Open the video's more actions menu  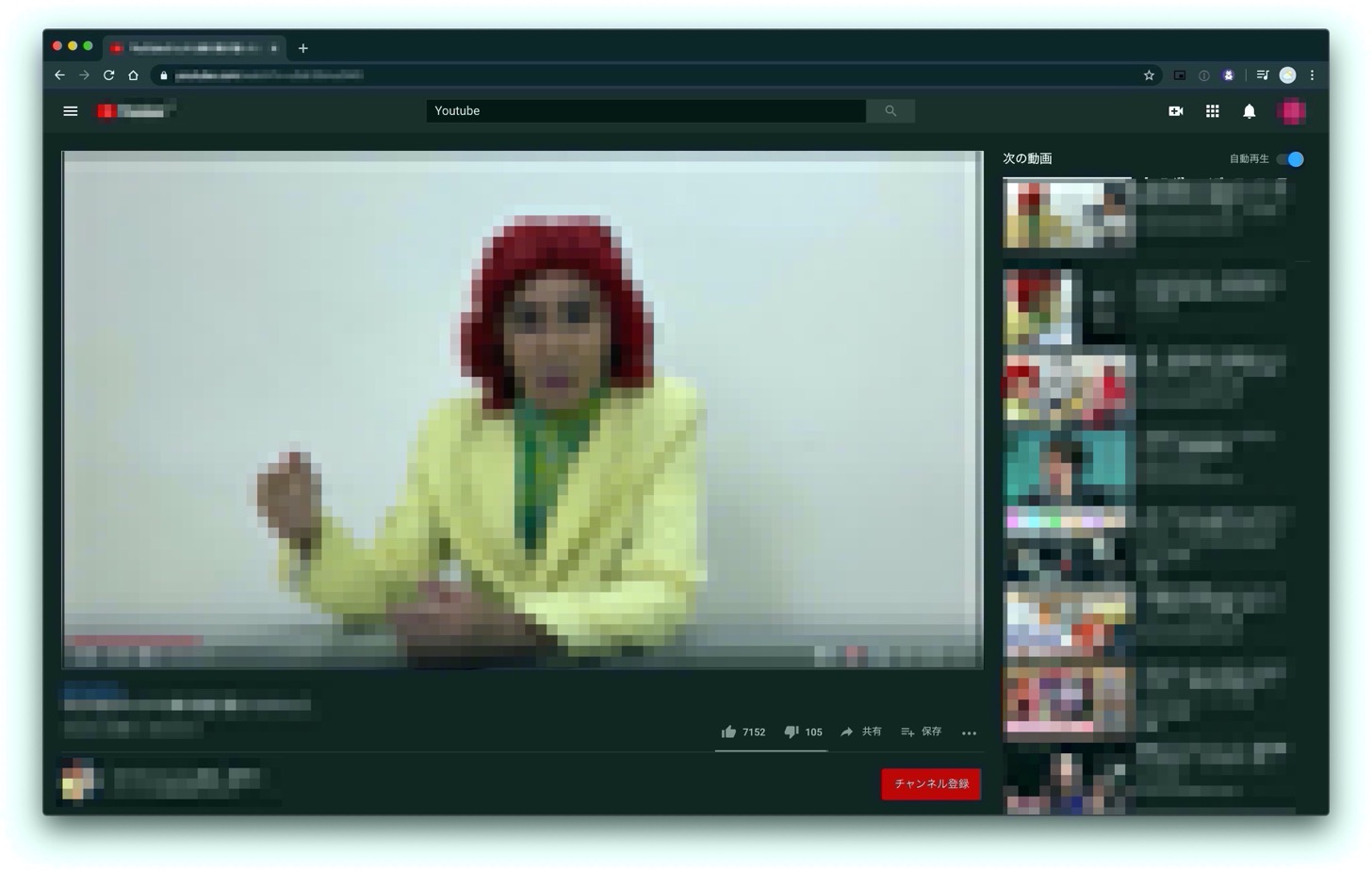[x=969, y=732]
